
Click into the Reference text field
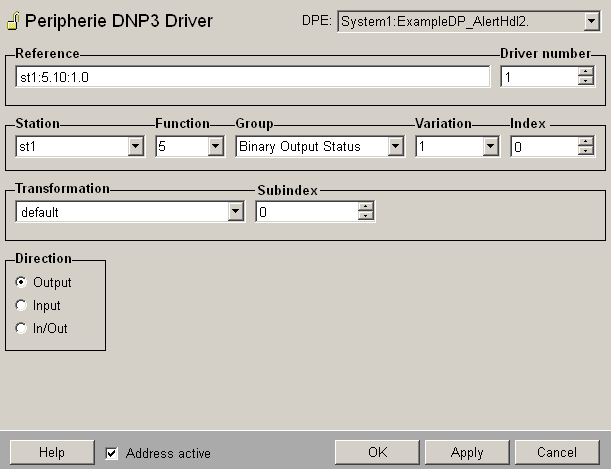[252, 77]
